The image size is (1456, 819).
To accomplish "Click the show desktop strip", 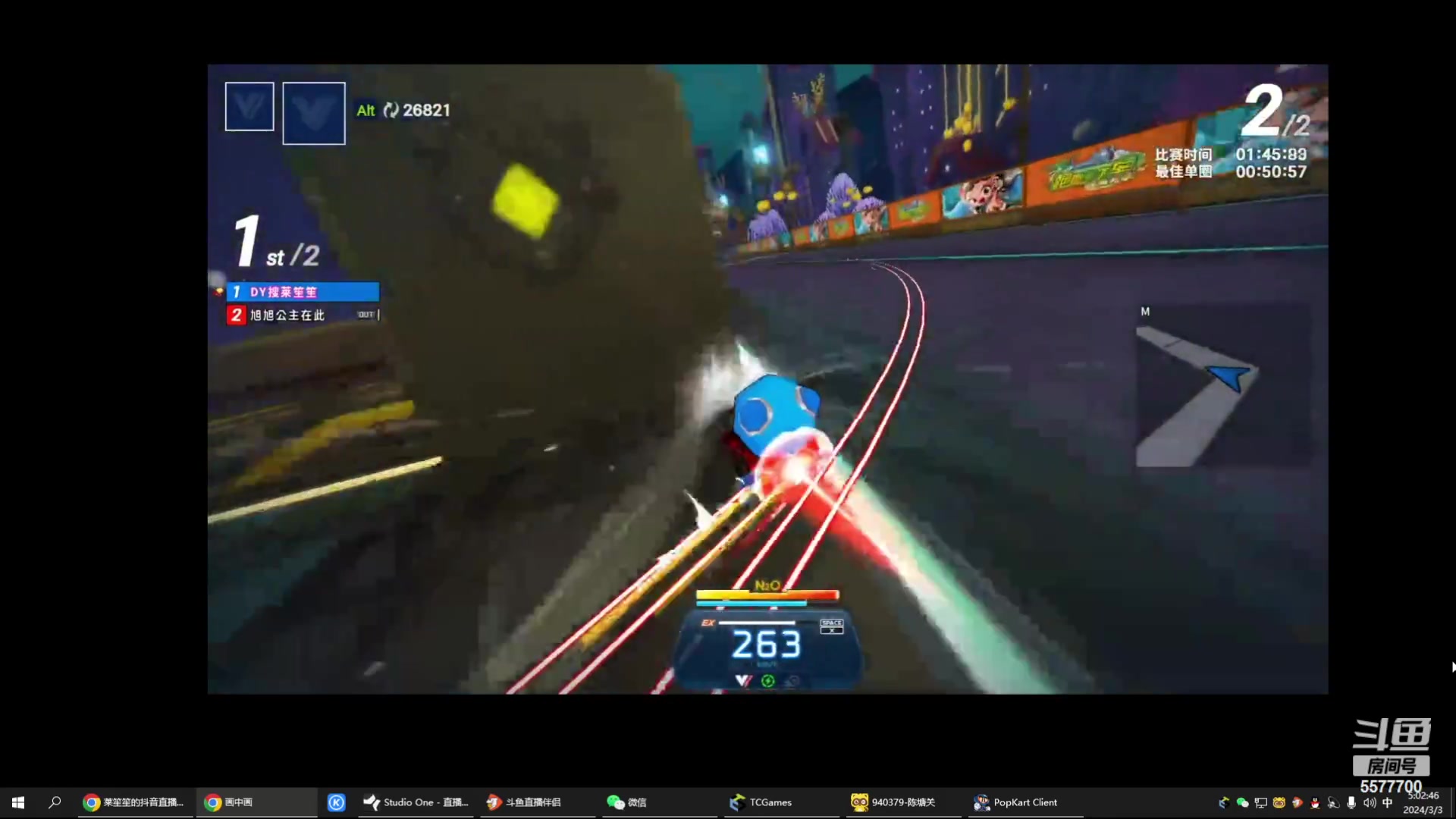I will (1452, 802).
